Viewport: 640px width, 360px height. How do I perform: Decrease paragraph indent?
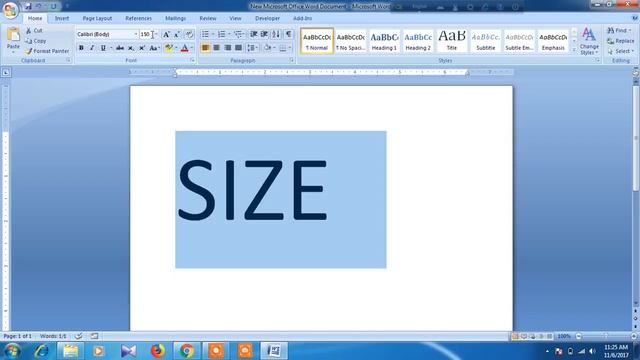[x=253, y=34]
